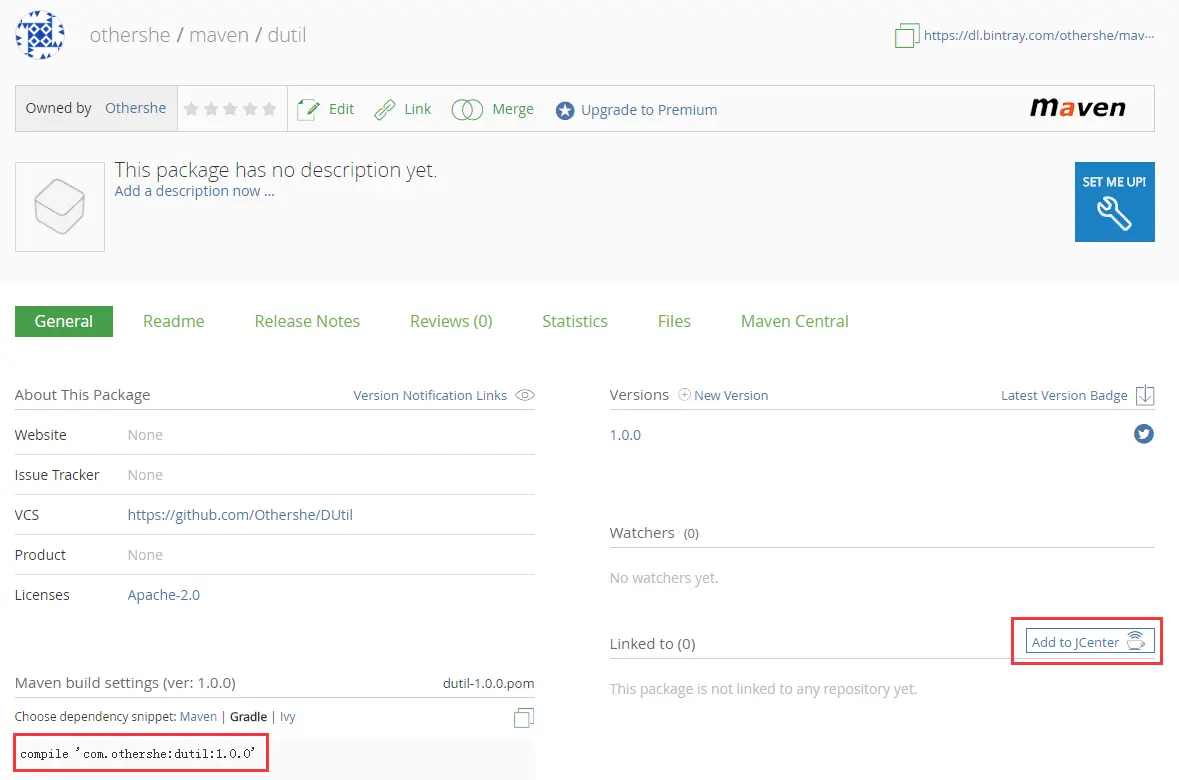Click 'About This Package' heading
The height and width of the screenshot is (780, 1179).
pyautogui.click(x=83, y=395)
